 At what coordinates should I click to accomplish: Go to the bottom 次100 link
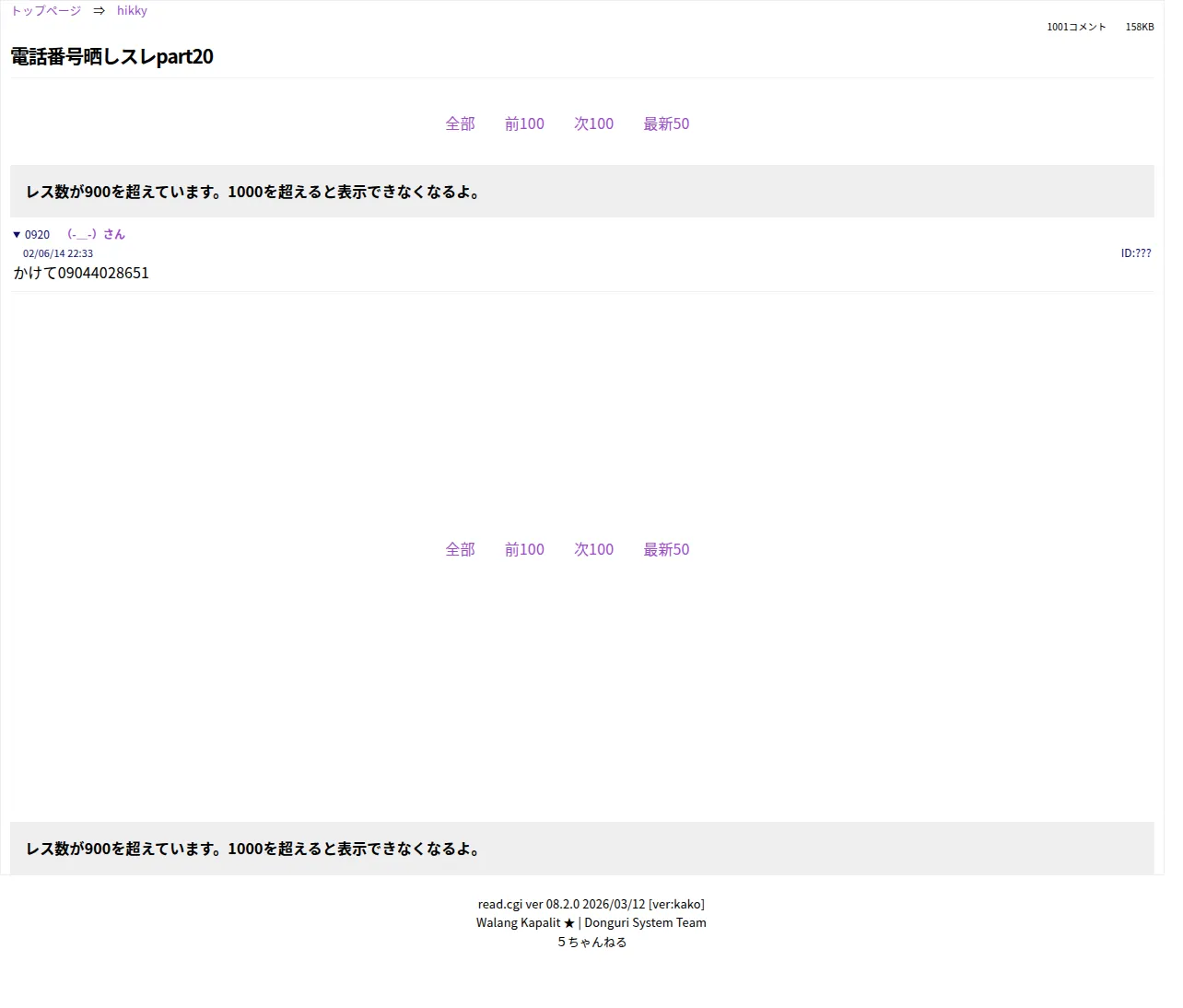(x=593, y=549)
